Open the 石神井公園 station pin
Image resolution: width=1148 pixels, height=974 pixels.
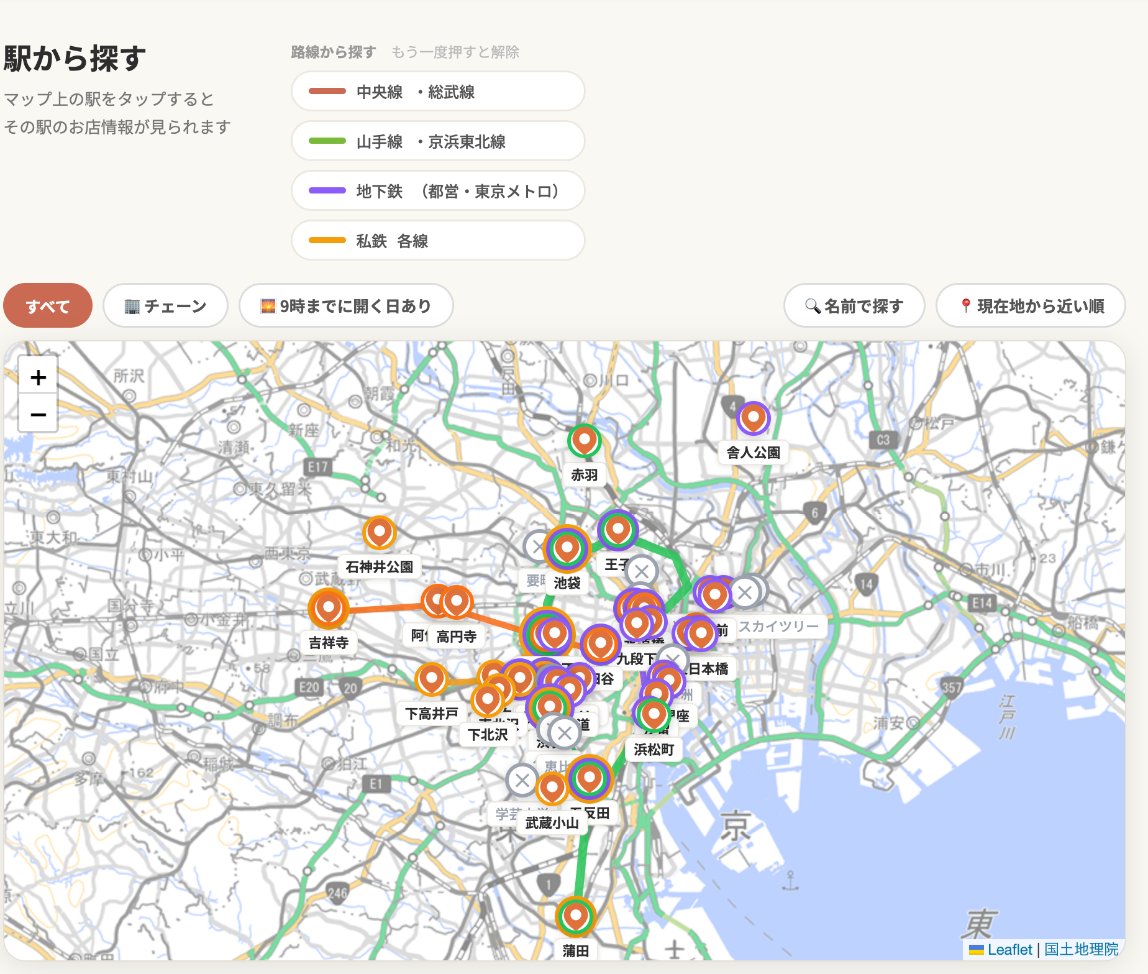click(x=379, y=532)
